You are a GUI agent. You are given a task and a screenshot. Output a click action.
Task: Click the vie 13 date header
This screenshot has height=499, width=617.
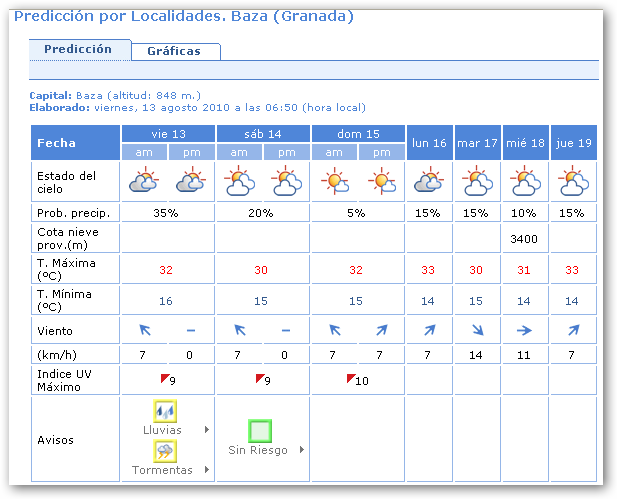coord(166,134)
